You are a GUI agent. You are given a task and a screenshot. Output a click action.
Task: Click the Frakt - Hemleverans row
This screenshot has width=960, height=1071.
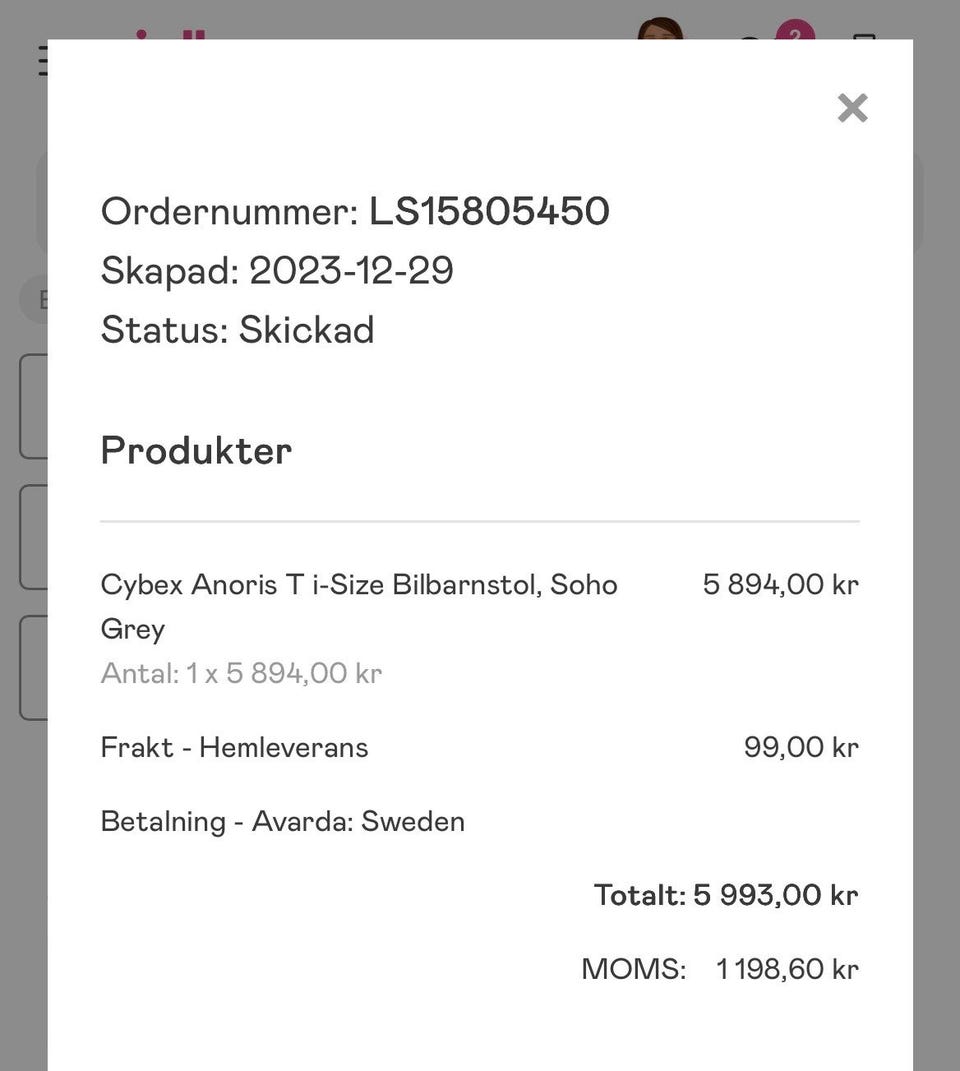(x=480, y=747)
